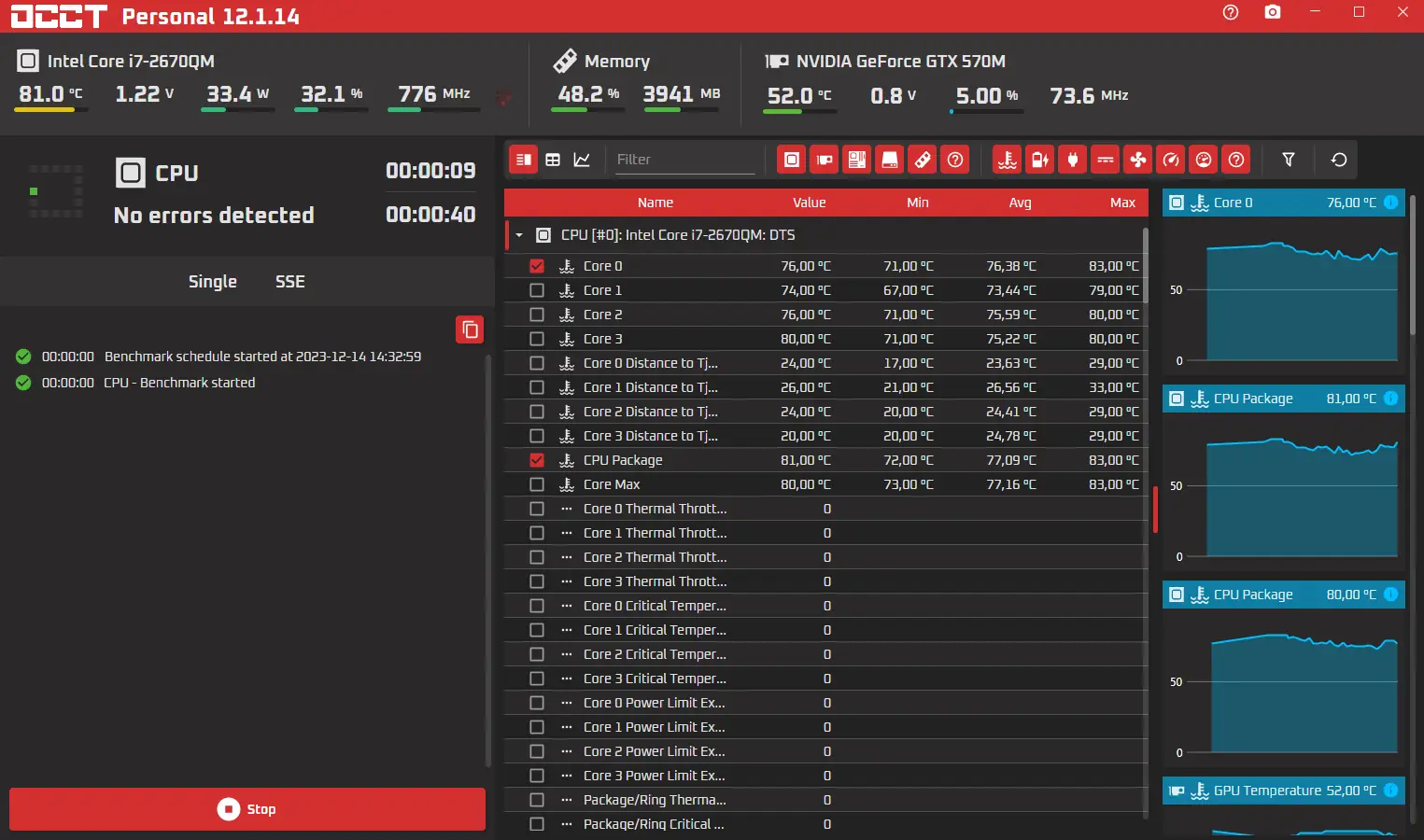Switch to the list view layout icon

coord(524,160)
